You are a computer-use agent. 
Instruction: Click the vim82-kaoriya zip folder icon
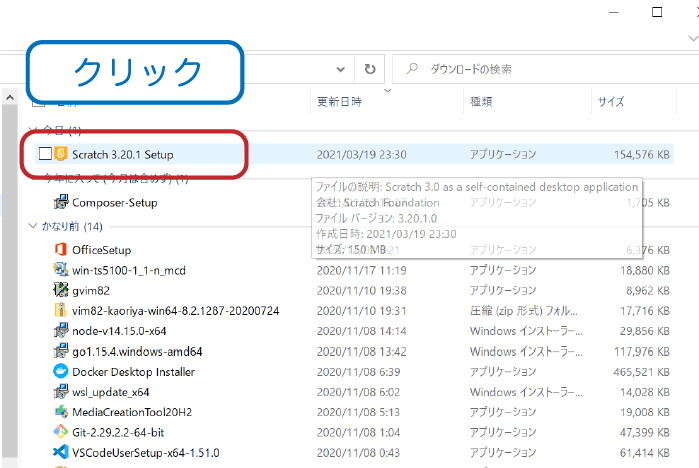61,310
